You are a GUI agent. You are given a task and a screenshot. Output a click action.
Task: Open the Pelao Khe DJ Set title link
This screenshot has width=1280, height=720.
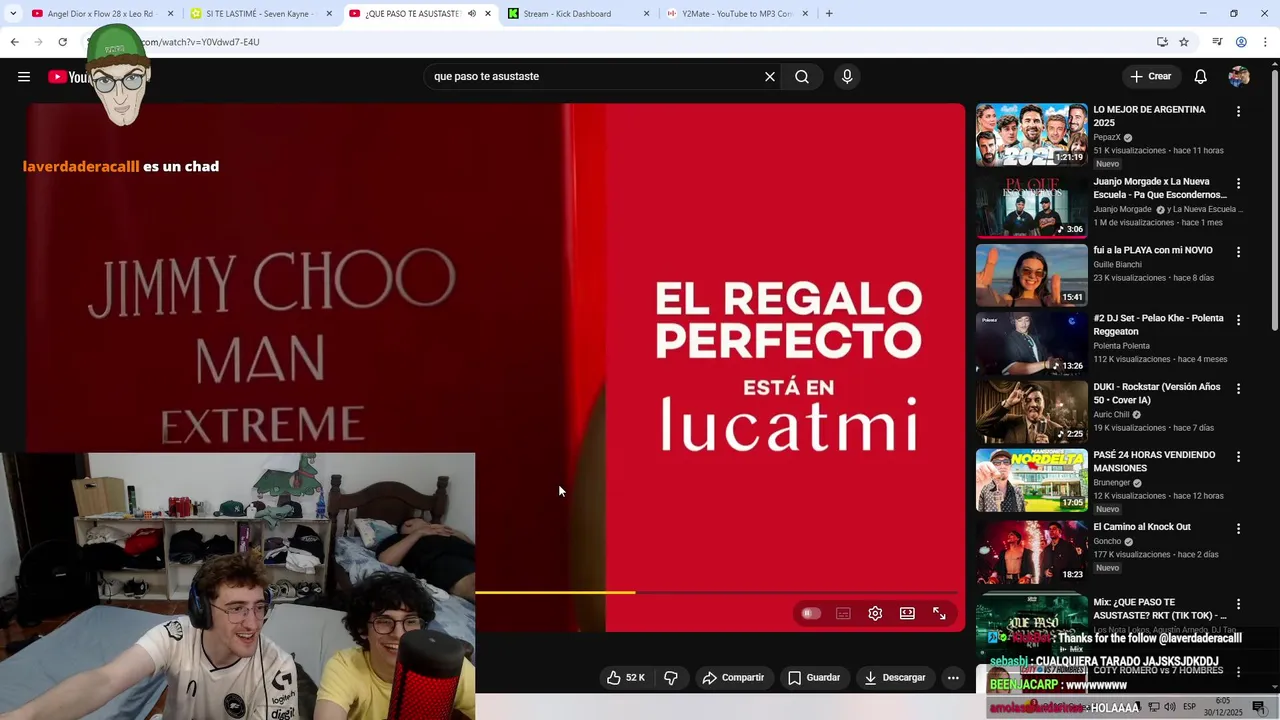pos(1158,325)
